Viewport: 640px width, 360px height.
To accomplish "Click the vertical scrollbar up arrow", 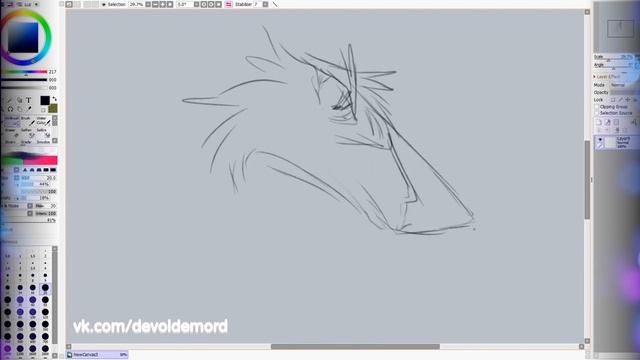I will tap(587, 12).
